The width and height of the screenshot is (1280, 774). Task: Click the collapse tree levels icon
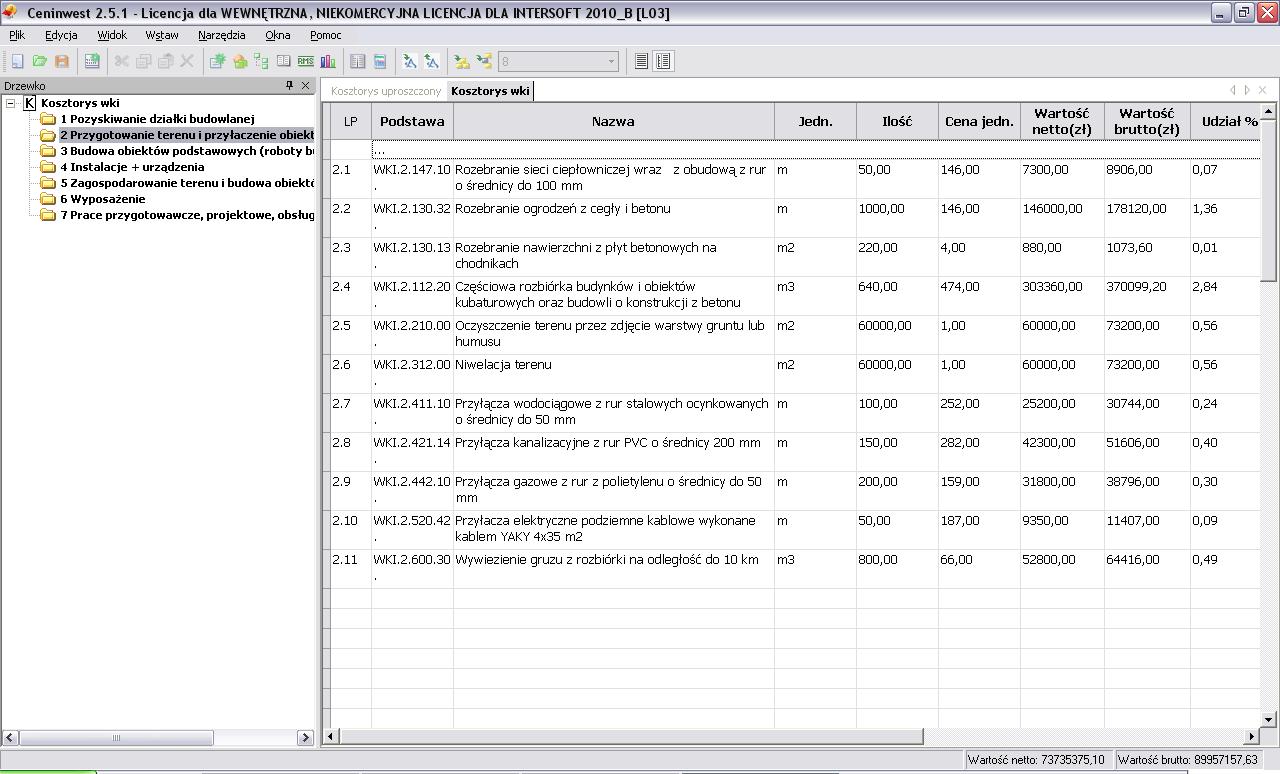coord(484,61)
